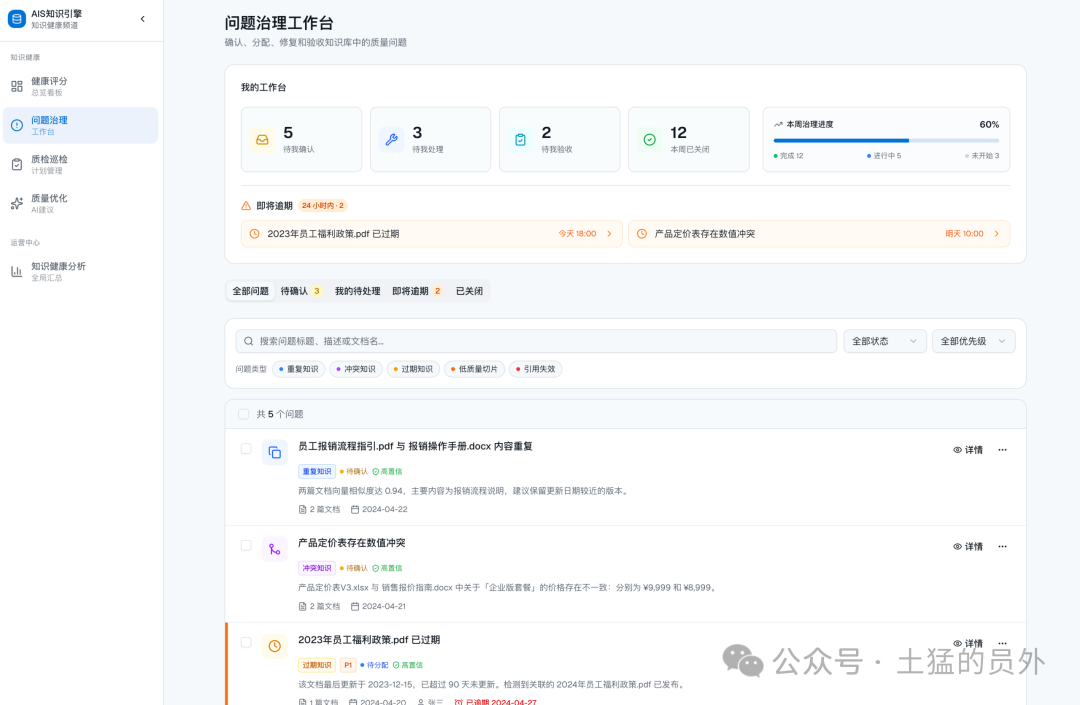This screenshot has height=705, width=1080.
Task: Click the 本周已关闭 check circle icon
Action: tap(650, 140)
